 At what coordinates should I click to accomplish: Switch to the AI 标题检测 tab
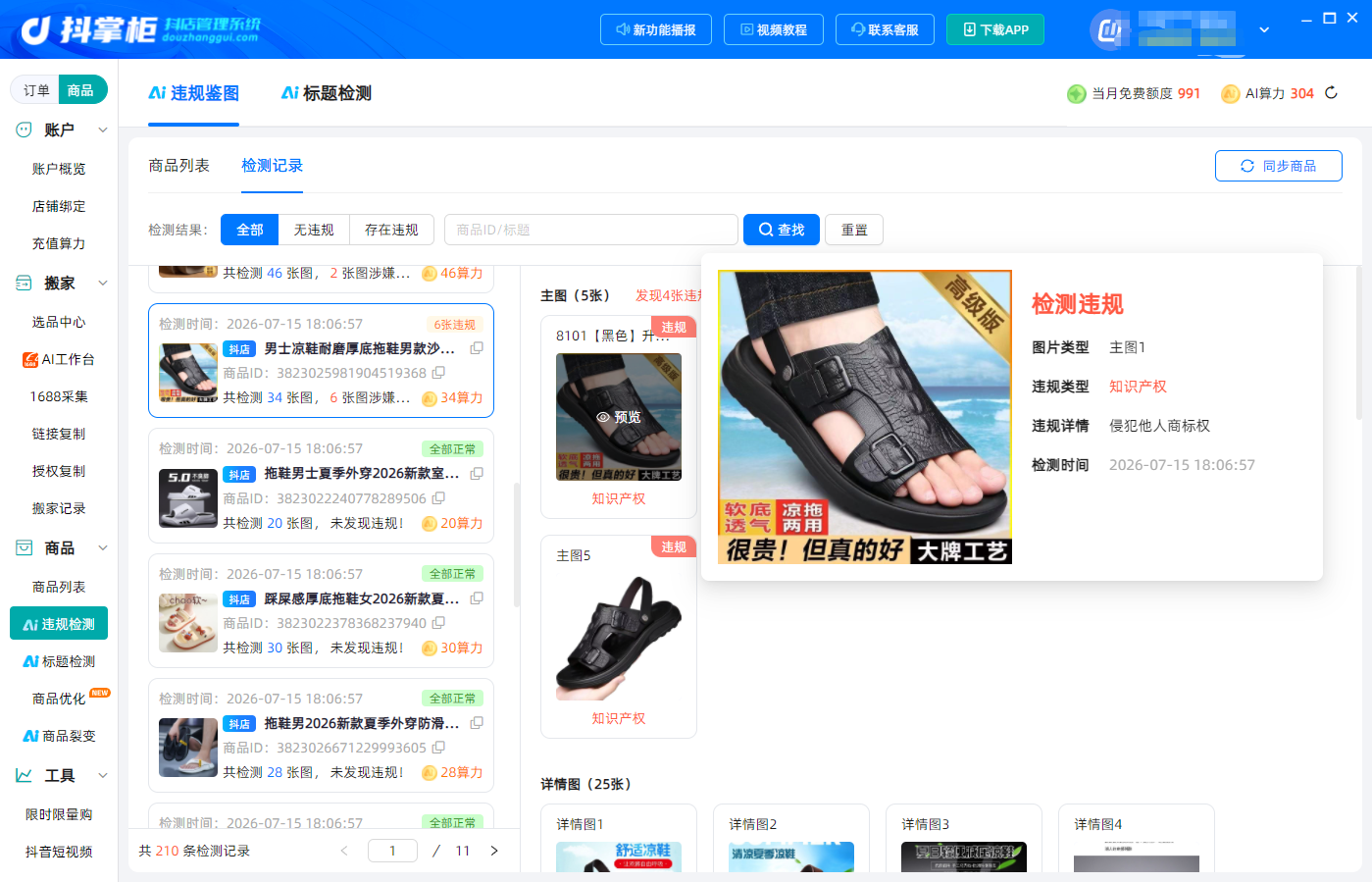[x=326, y=93]
